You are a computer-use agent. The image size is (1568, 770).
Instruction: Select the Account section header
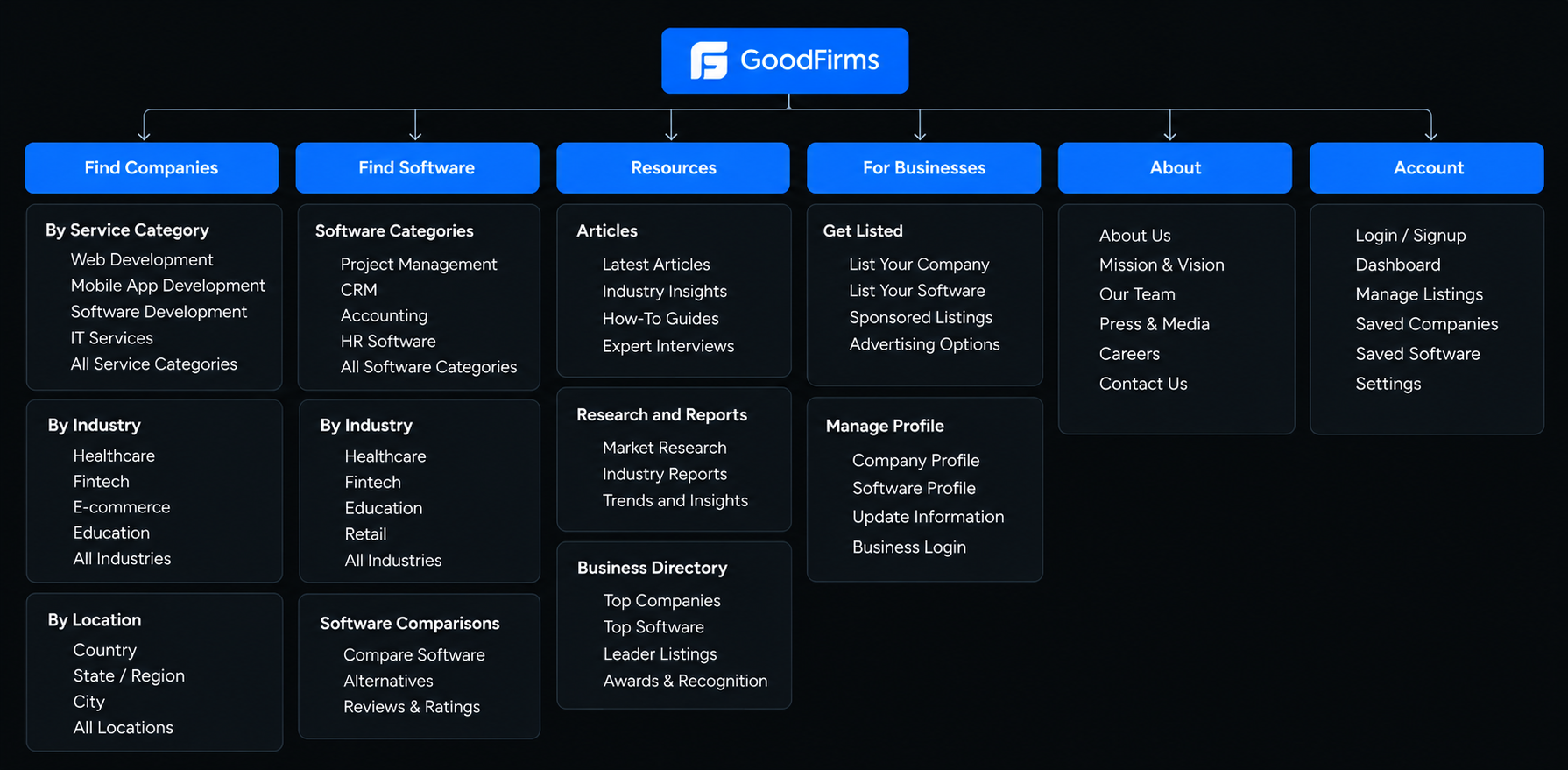(1427, 167)
